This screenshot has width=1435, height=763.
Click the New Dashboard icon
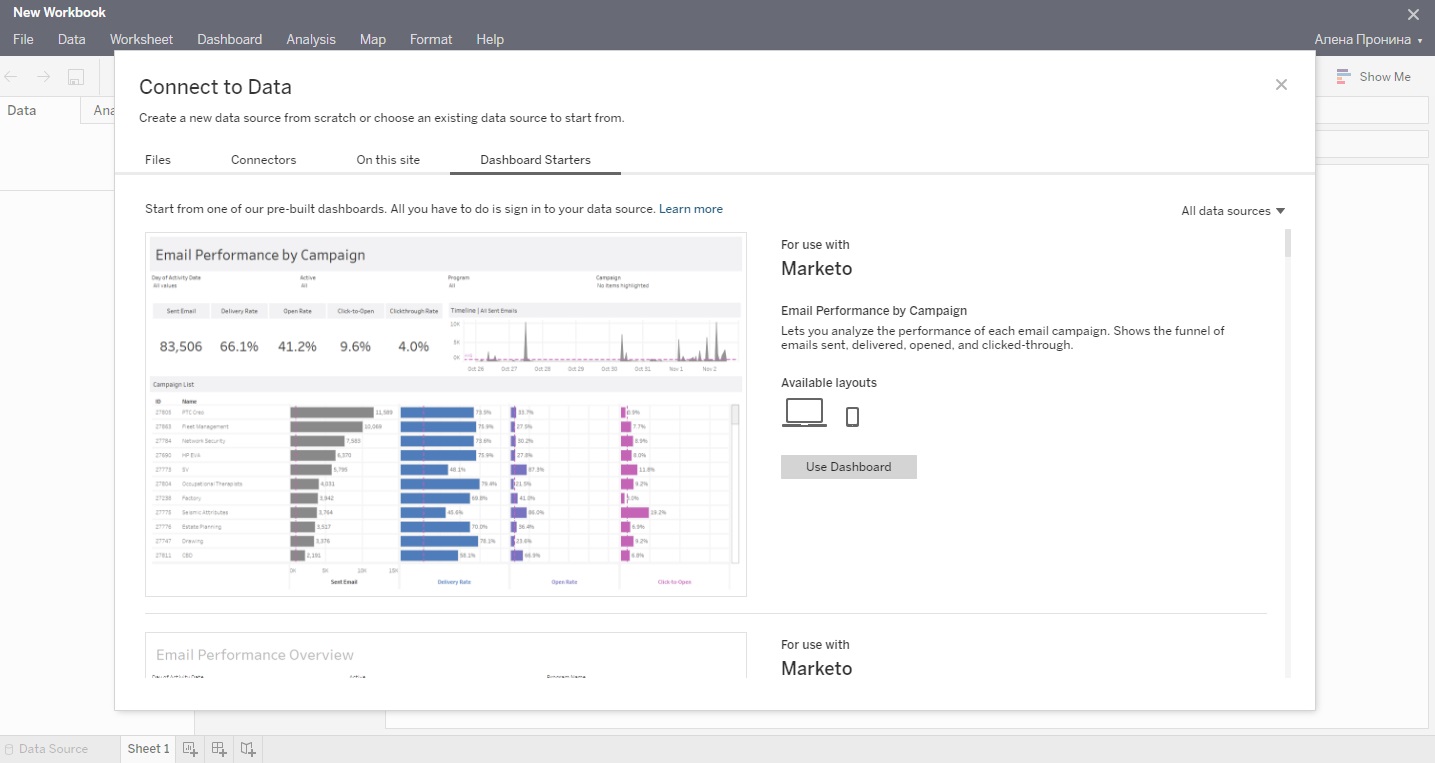pyautogui.click(x=219, y=749)
